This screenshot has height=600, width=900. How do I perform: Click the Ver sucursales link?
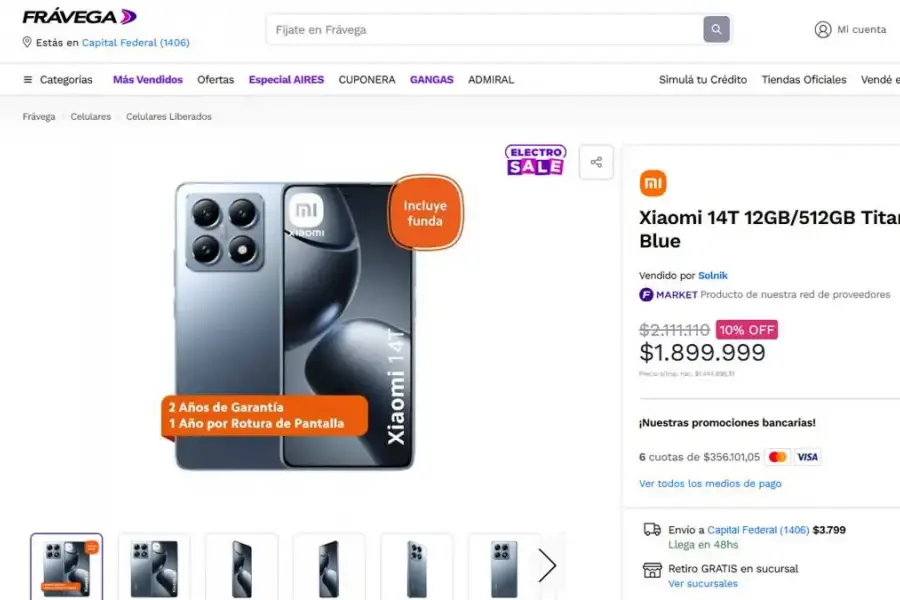(x=703, y=583)
